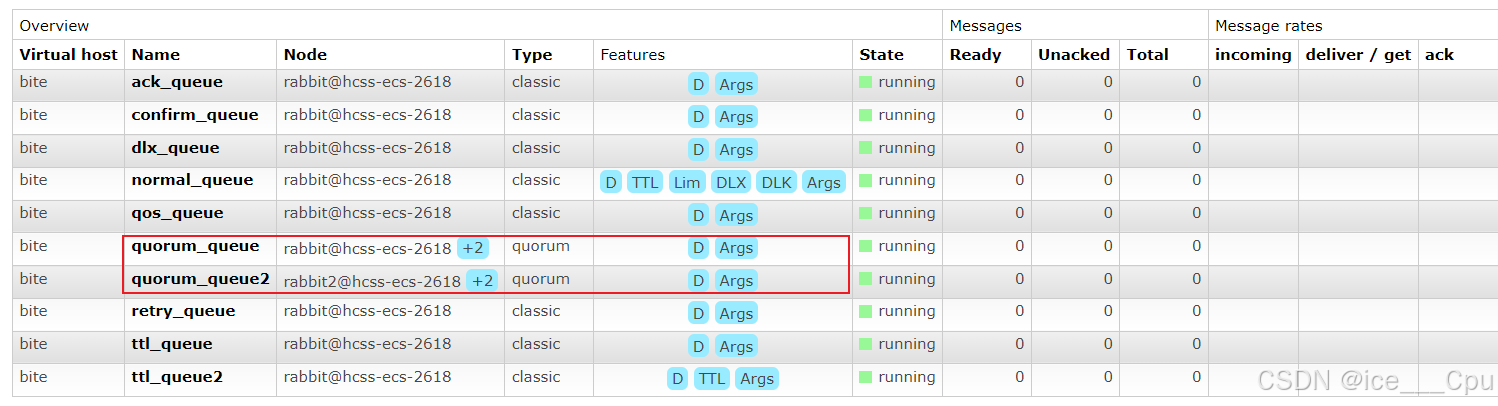This screenshot has width=1498, height=406.
Task: Click the D badge of ttl_queue2
Action: click(x=678, y=379)
